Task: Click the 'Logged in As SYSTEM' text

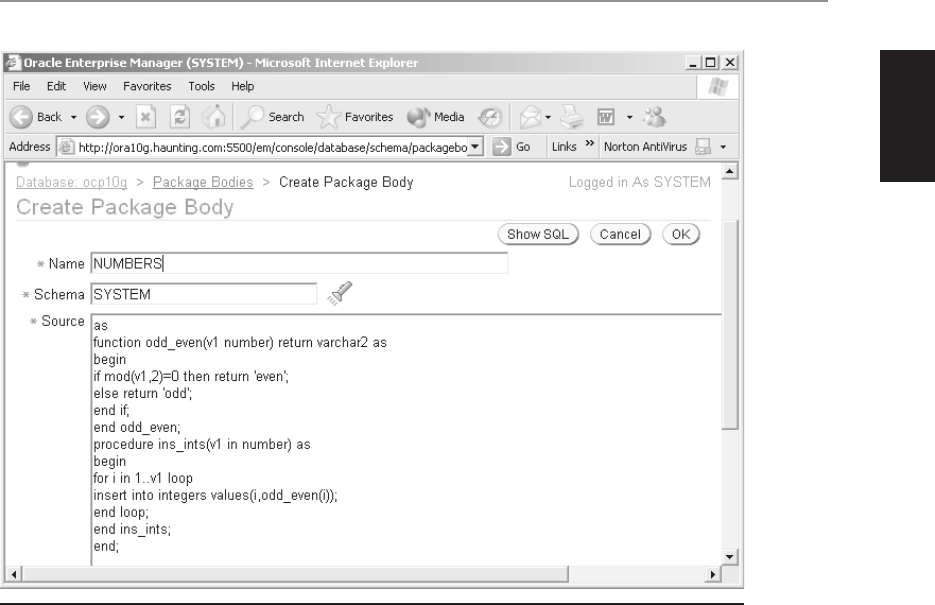Action: pyautogui.click(x=639, y=182)
